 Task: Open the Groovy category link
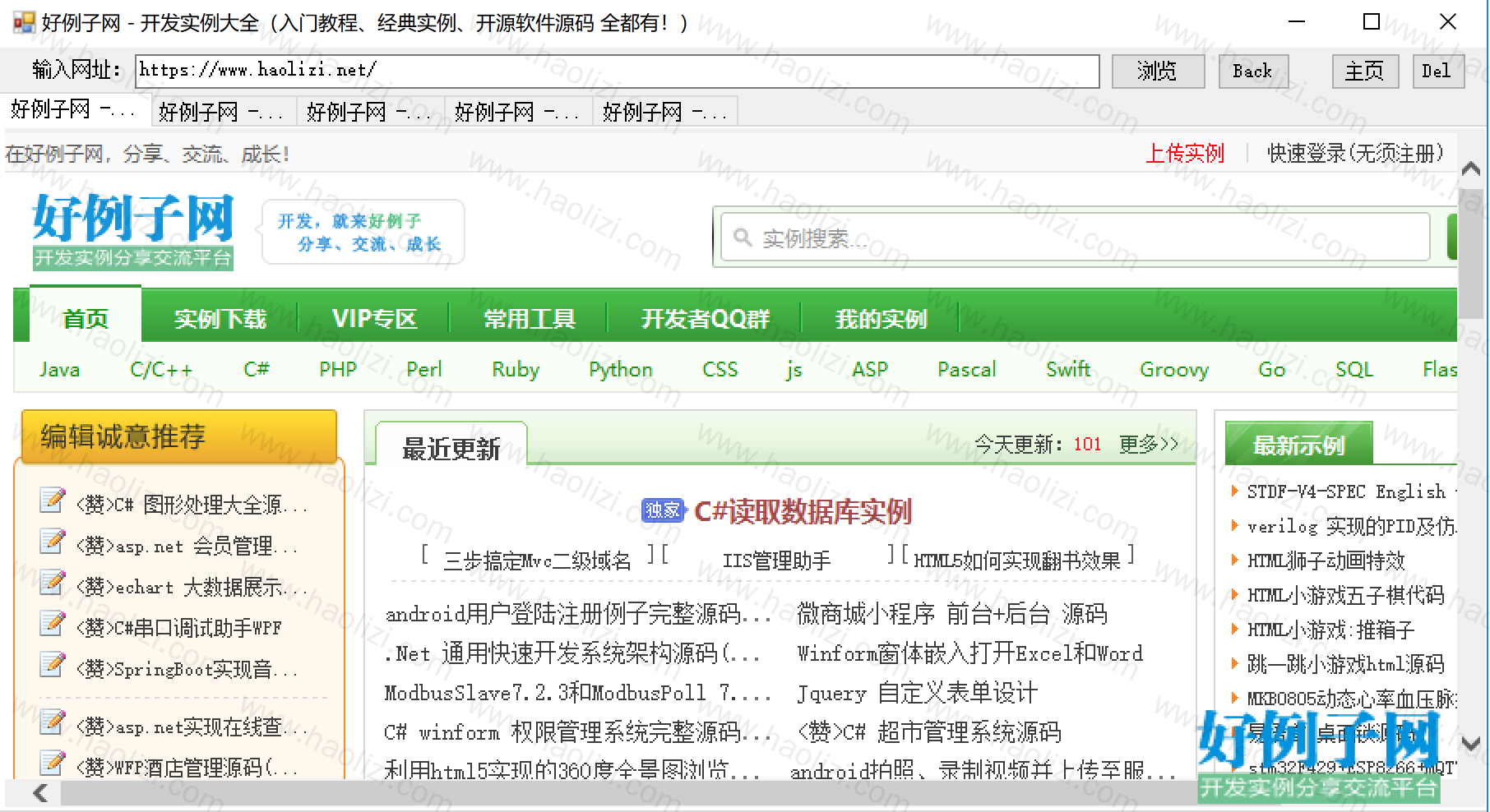coord(1174,370)
